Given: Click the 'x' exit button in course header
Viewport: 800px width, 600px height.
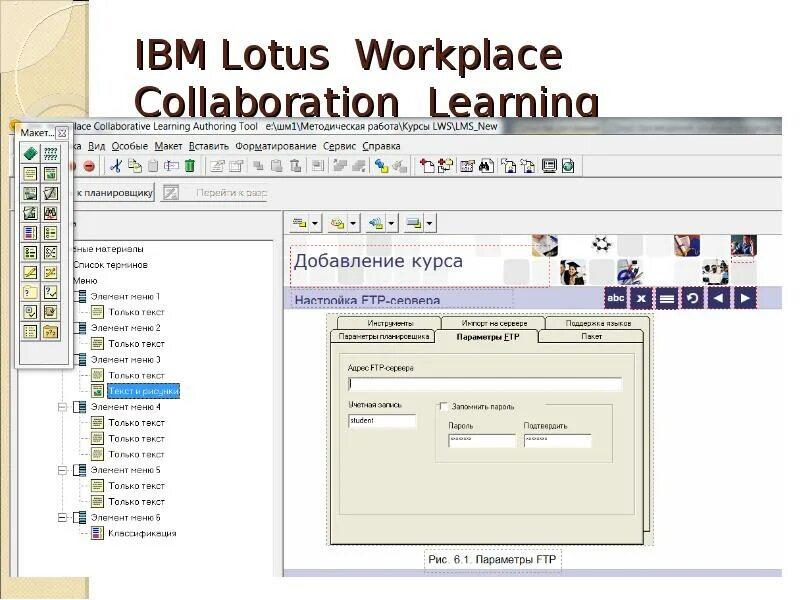Looking at the screenshot, I should coord(641,298).
